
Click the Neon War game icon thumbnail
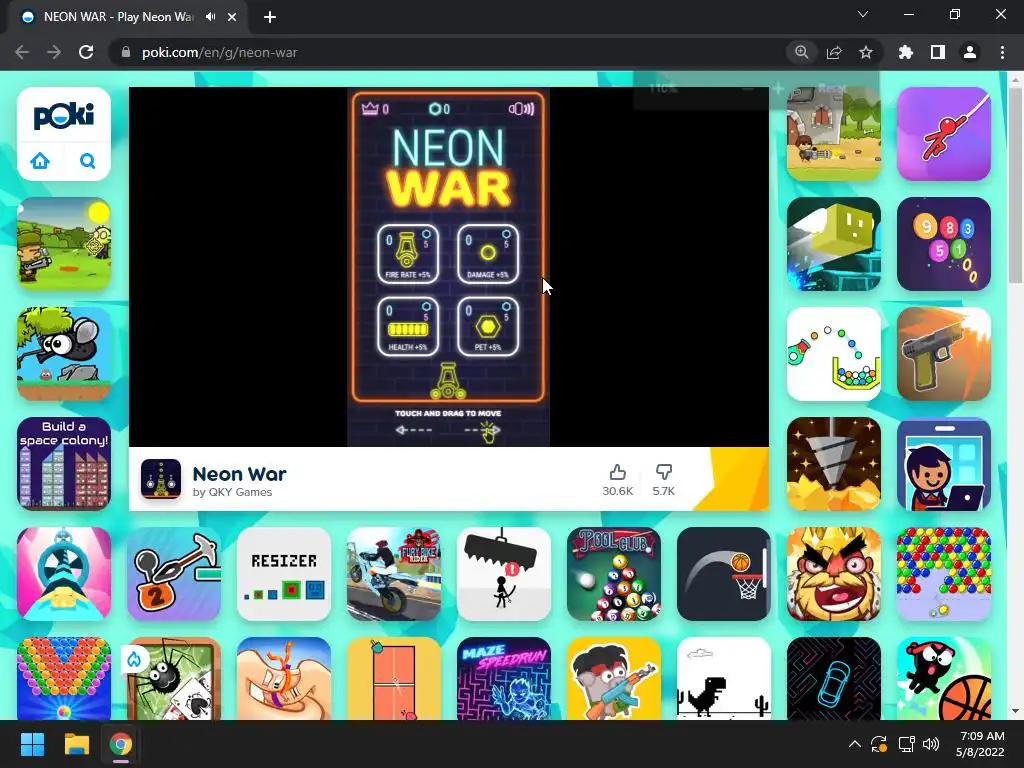[161, 479]
